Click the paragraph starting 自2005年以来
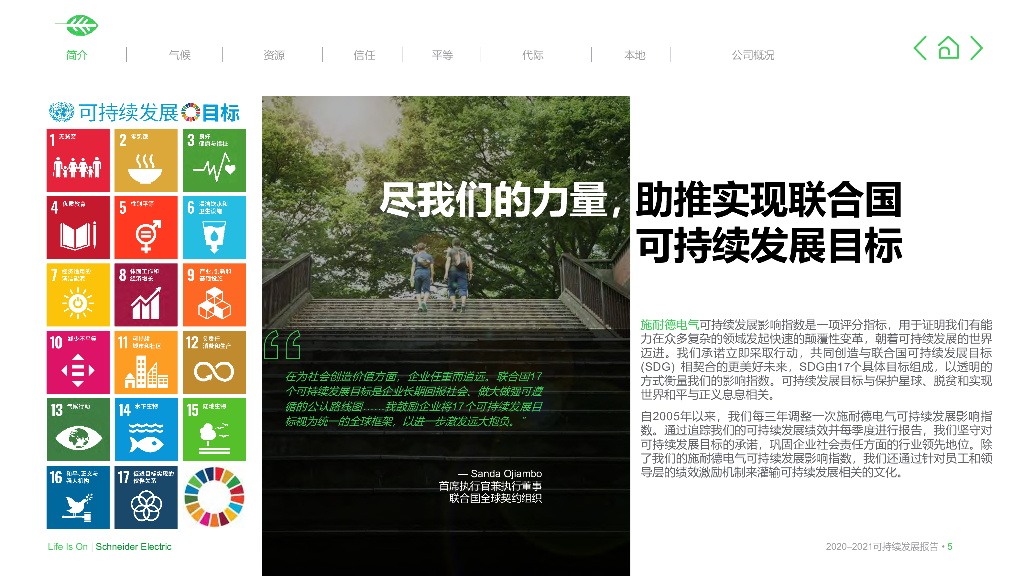1024x576 pixels. pyautogui.click(x=816, y=444)
